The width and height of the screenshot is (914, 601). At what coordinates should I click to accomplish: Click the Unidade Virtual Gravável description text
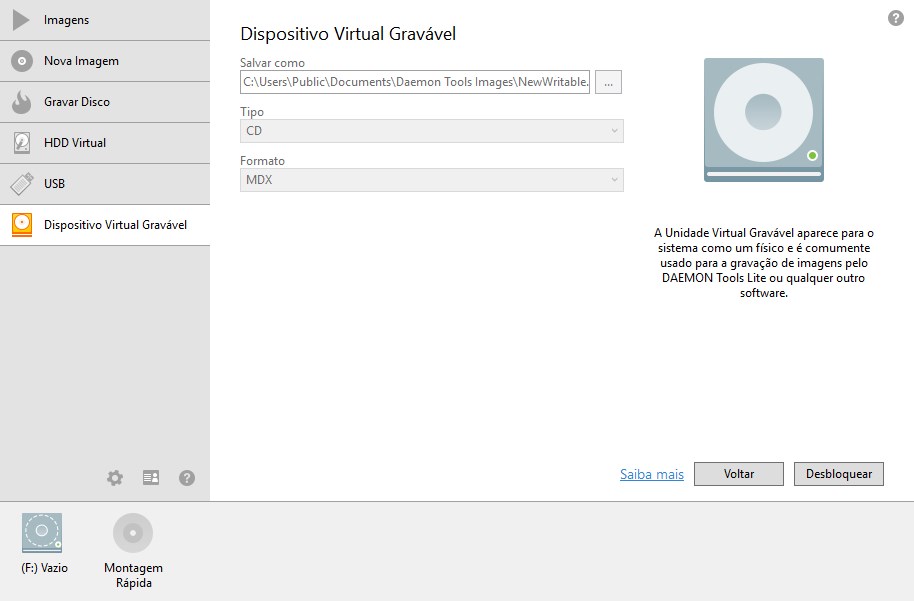point(764,263)
